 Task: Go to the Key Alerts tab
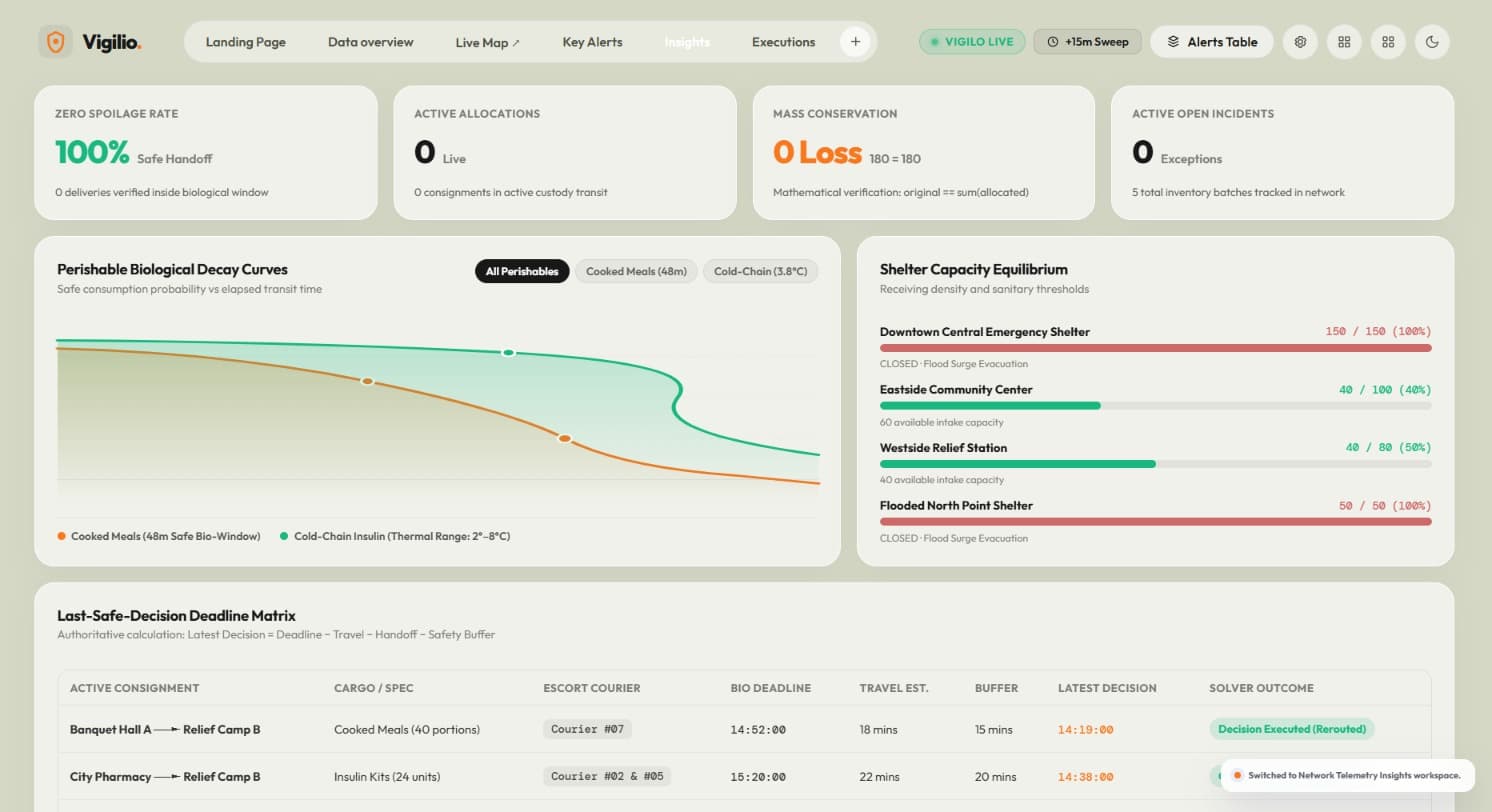tap(592, 42)
